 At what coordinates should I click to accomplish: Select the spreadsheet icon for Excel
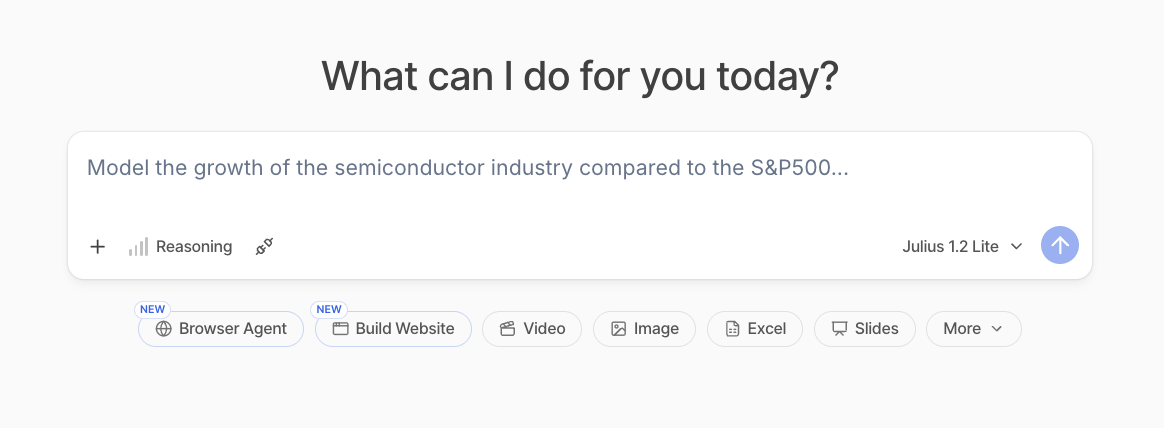[733, 329]
